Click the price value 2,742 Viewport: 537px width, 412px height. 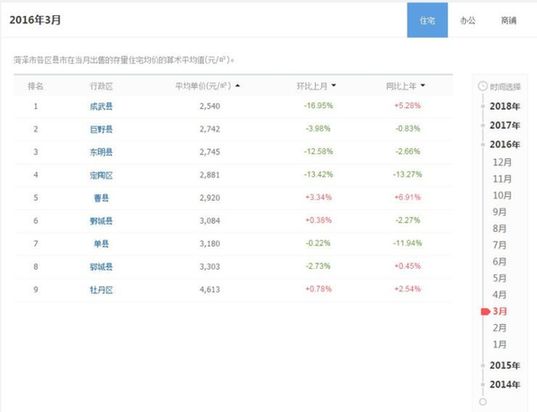point(210,129)
